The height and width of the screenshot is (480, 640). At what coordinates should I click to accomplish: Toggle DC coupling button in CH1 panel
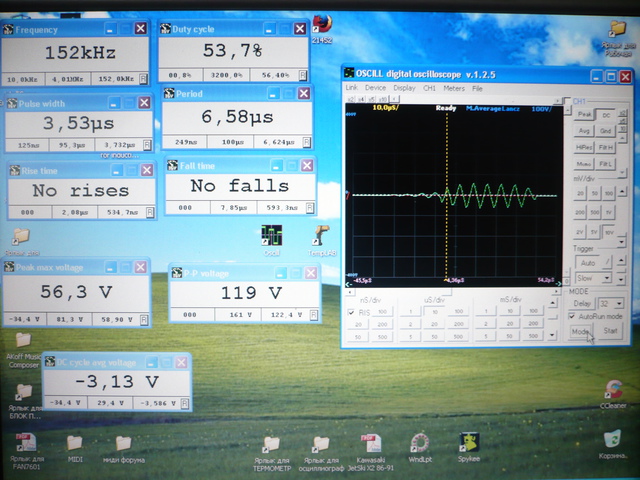606,115
